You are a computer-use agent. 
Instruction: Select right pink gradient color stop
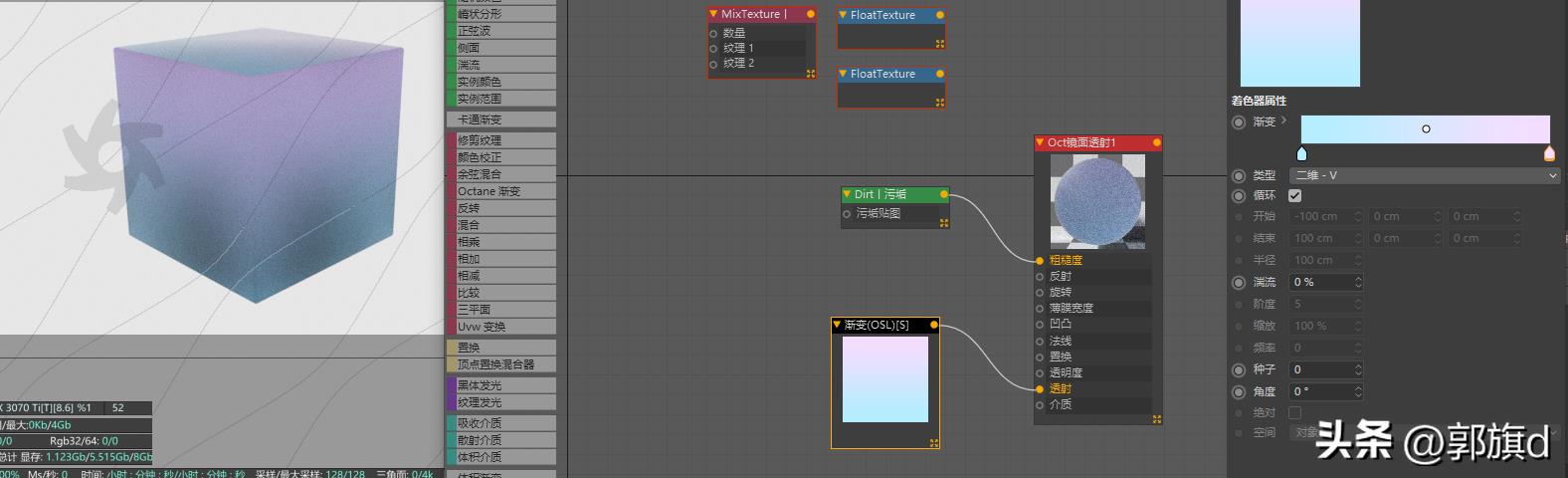coord(1549,153)
